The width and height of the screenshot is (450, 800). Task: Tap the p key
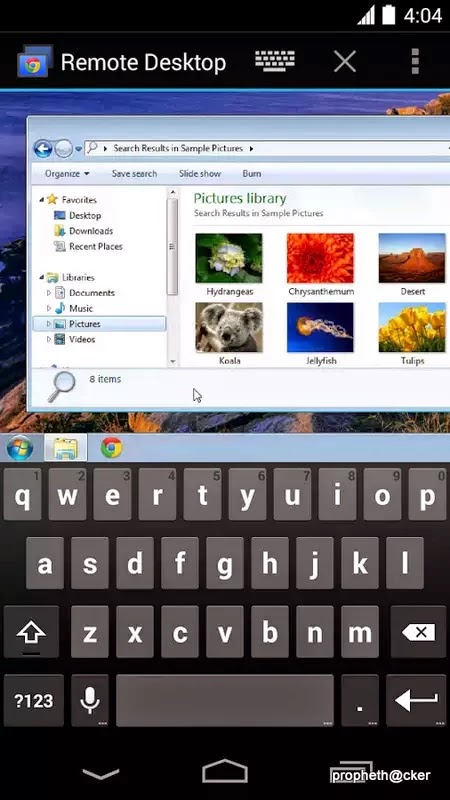pyautogui.click(x=427, y=495)
